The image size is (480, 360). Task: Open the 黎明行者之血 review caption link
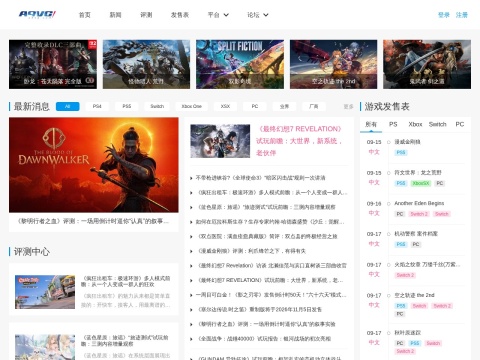(x=93, y=221)
